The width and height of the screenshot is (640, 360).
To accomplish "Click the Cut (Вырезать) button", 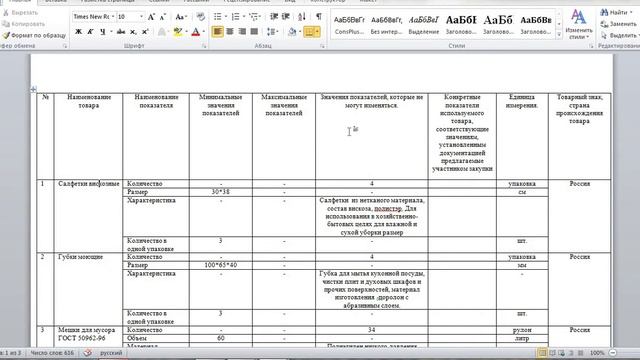I will [x=20, y=13].
